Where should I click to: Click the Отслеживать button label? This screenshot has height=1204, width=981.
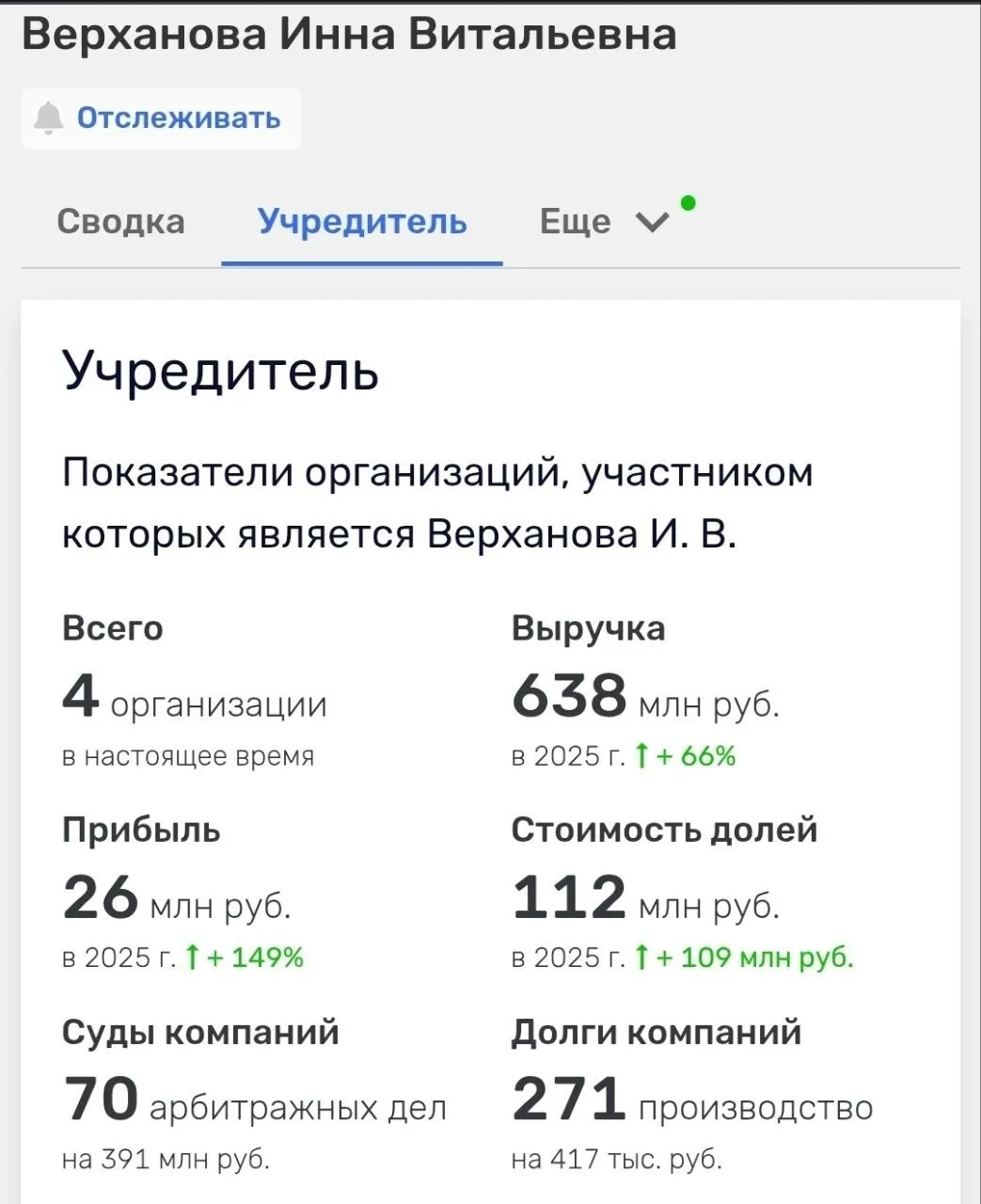click(179, 119)
